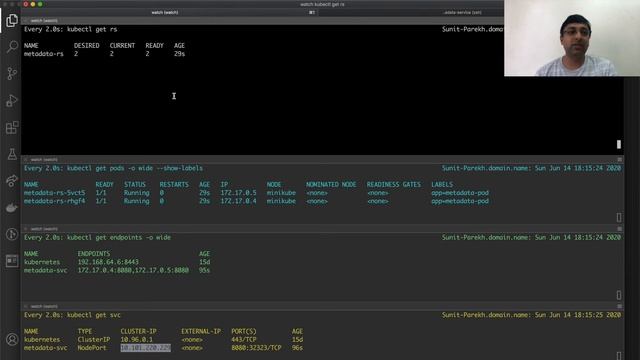This screenshot has width=640, height=360.
Task: Open the Explorer files icon in sidebar
Action: (x=12, y=20)
